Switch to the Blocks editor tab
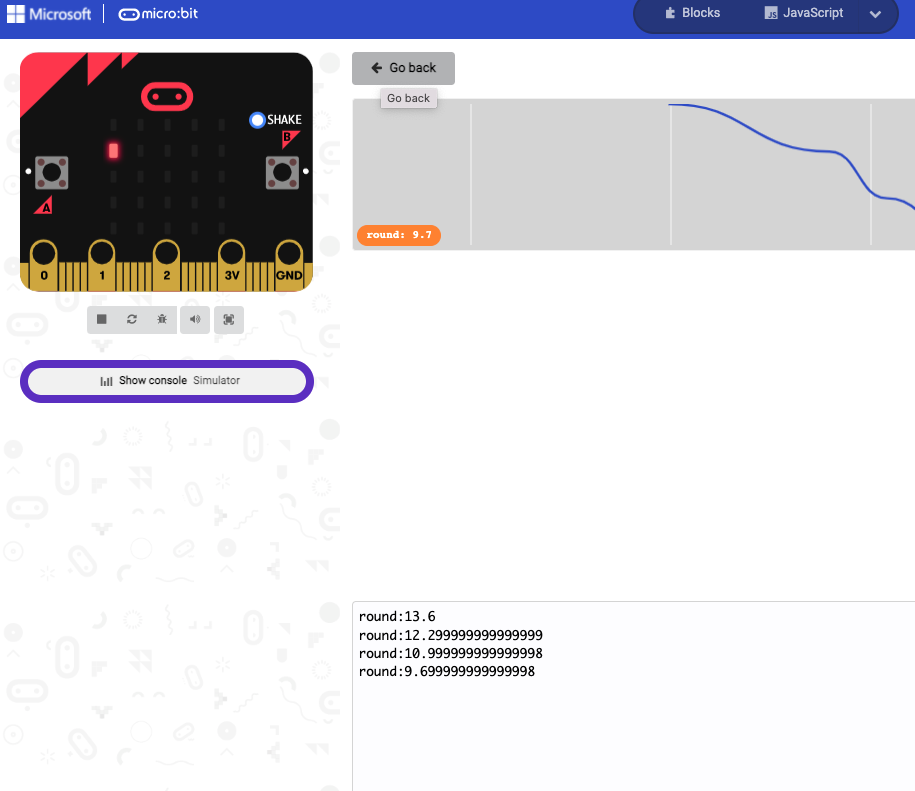 [x=693, y=13]
